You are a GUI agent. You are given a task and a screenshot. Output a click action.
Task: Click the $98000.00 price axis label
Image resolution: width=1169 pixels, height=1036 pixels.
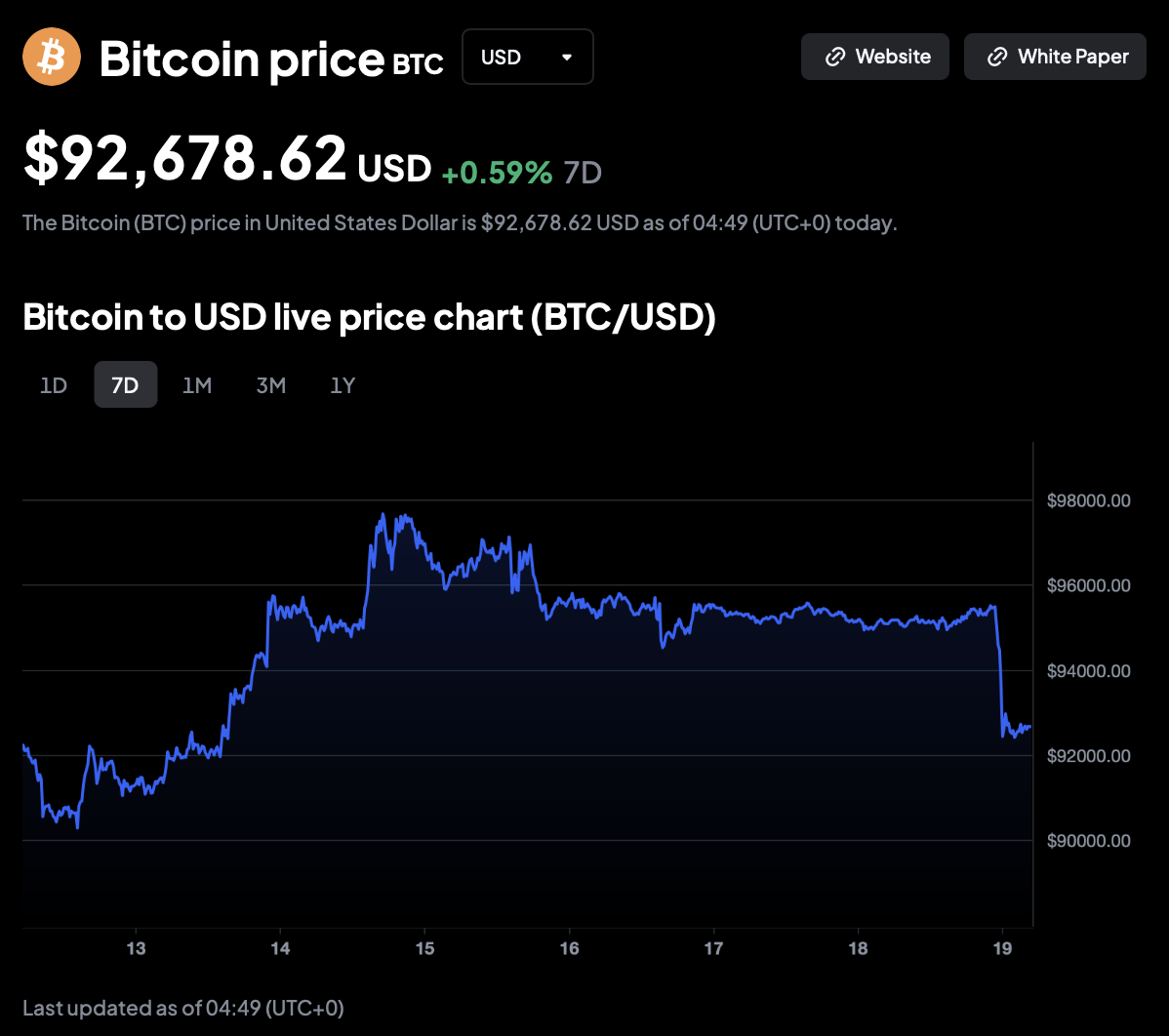click(1088, 500)
